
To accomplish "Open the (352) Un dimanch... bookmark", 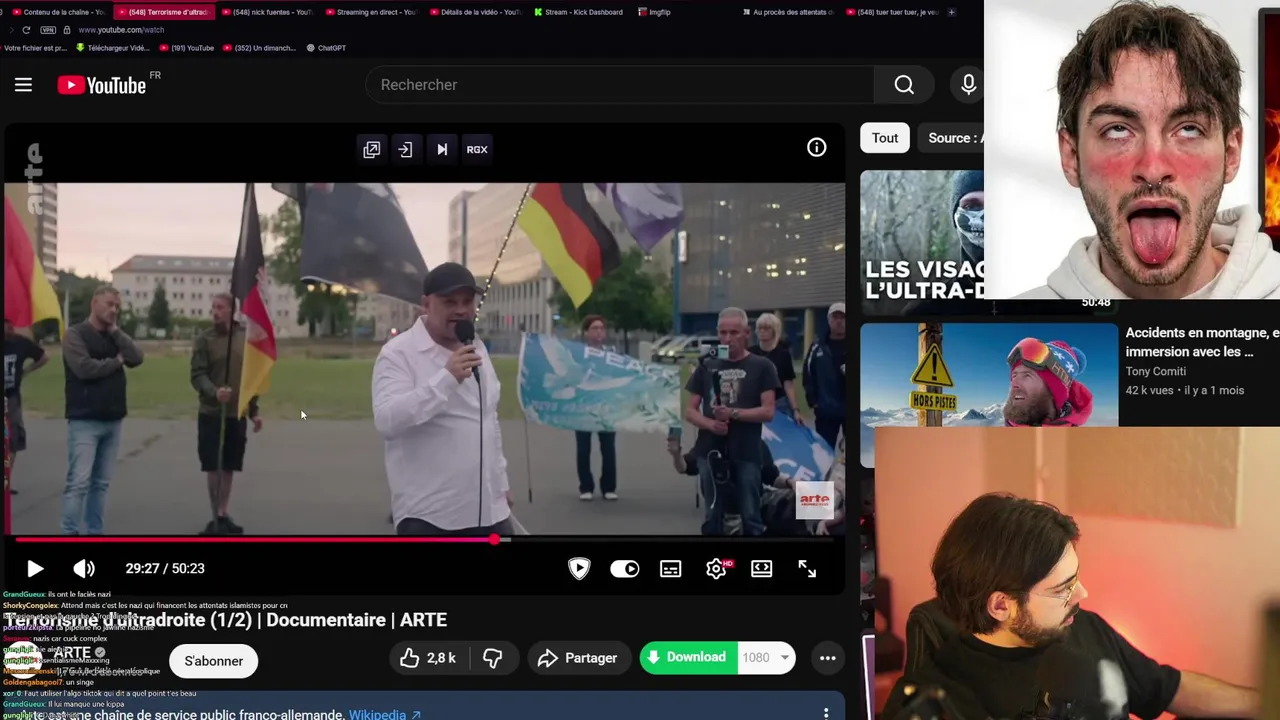I will coord(259,48).
